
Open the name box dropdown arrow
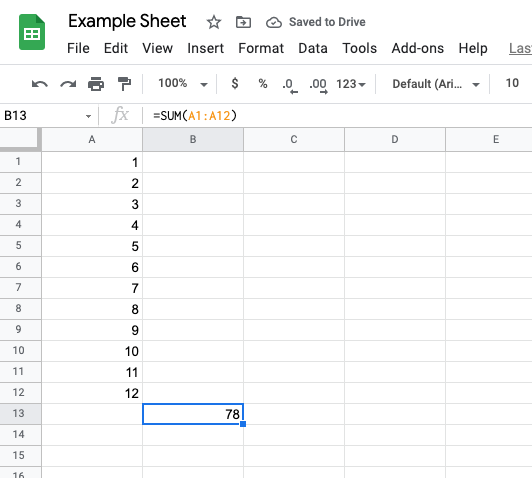[x=89, y=116]
